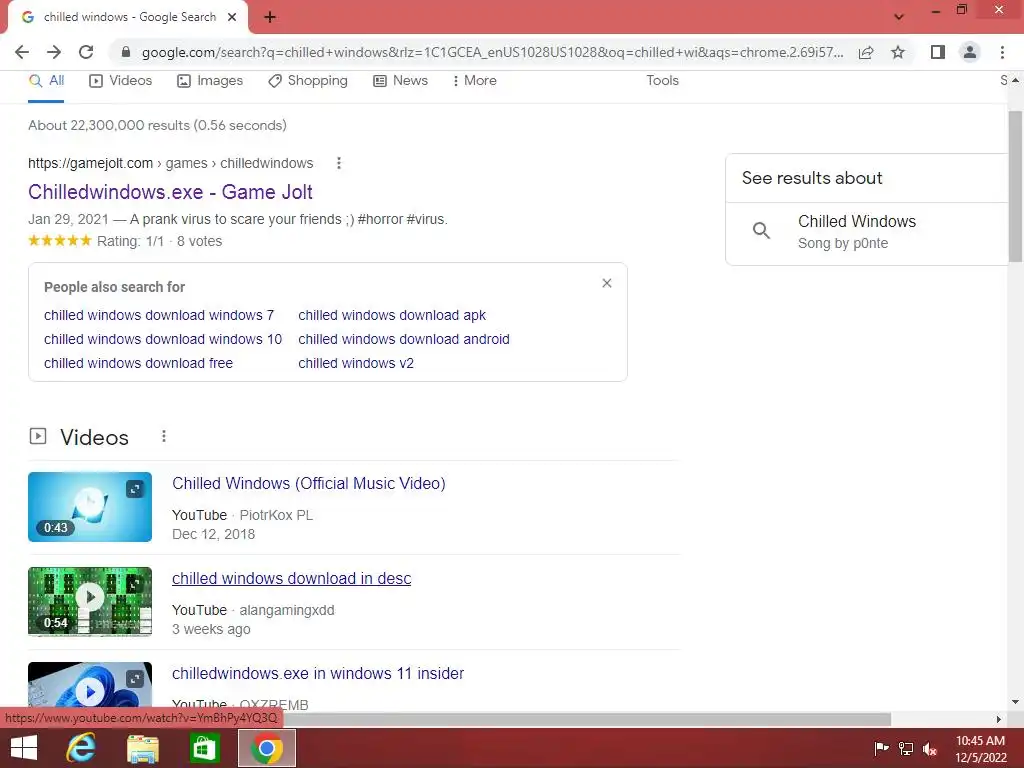Switch to Images search results
Viewport: 1024px width, 768px height.
(x=210, y=80)
